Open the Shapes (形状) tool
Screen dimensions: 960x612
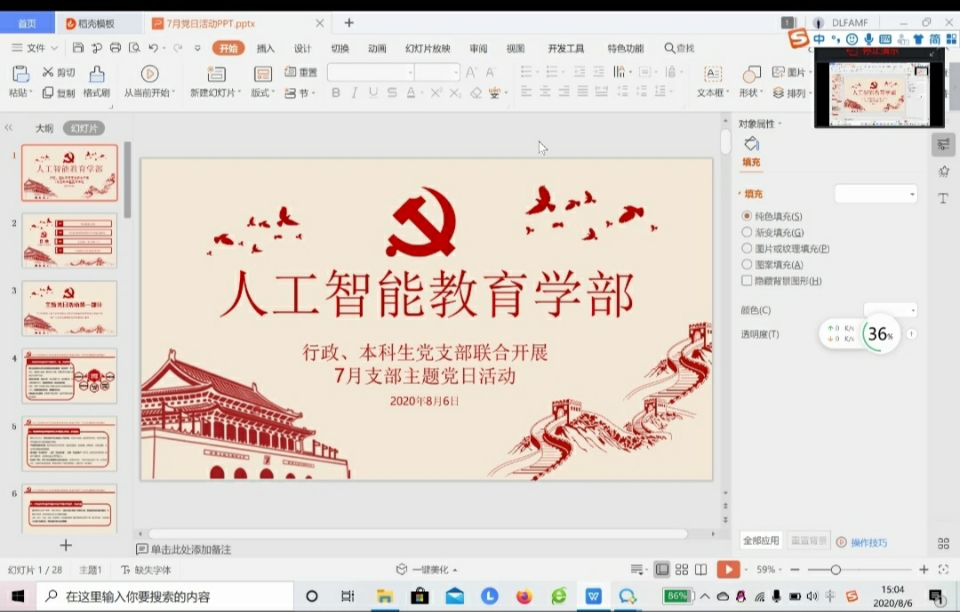(751, 75)
